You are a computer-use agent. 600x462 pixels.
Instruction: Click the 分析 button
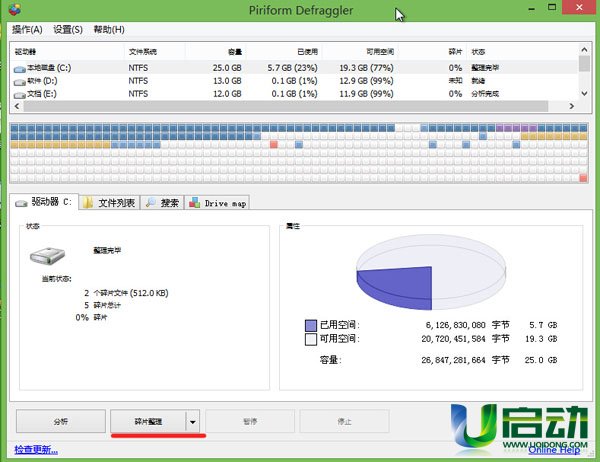[x=61, y=421]
